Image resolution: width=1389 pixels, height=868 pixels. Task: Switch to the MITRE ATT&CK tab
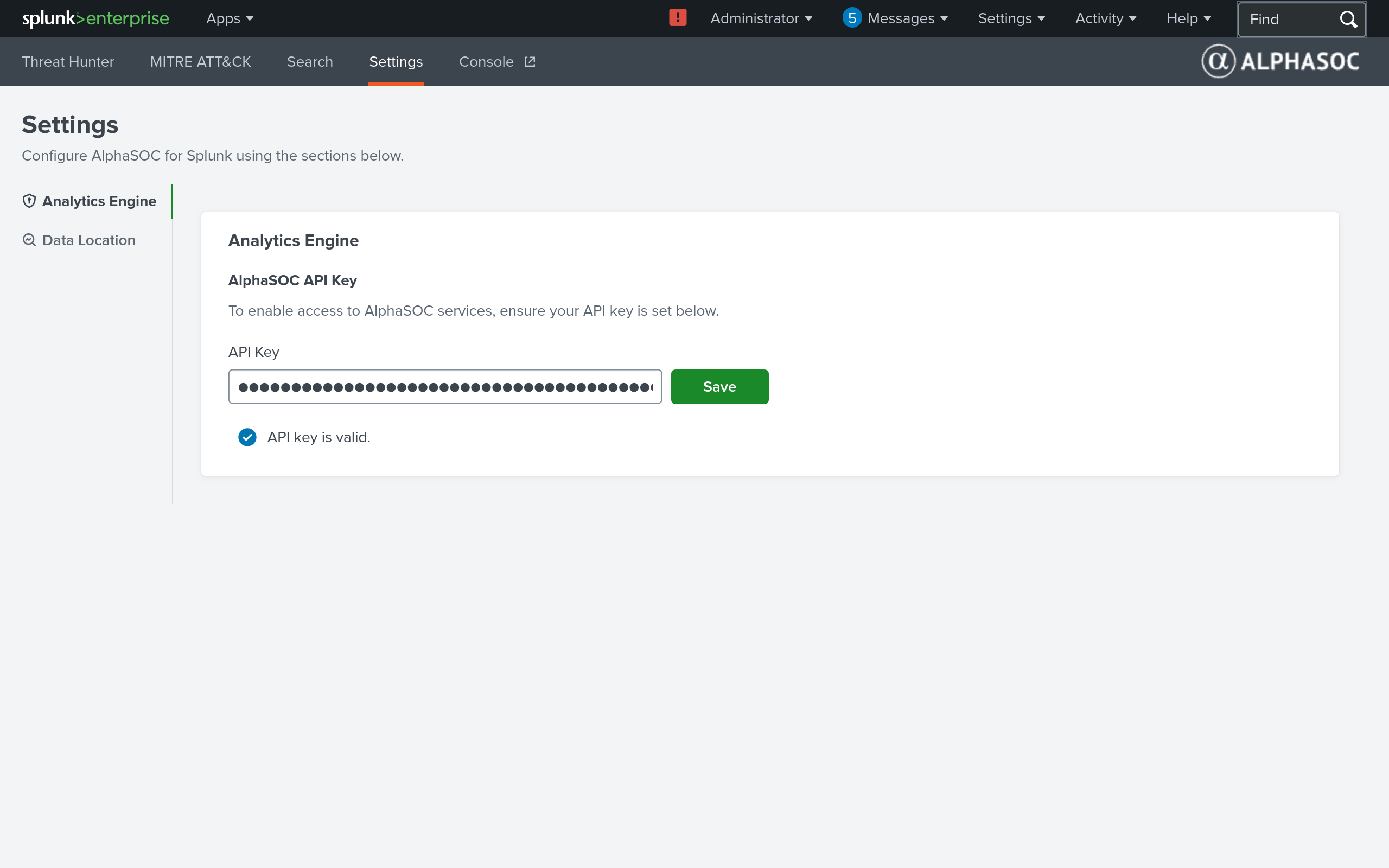pyautogui.click(x=200, y=61)
